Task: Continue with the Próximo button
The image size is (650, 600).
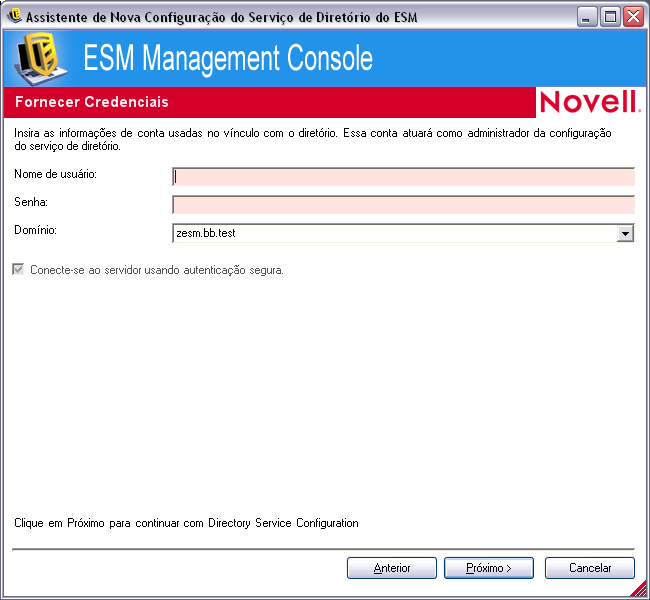Action: pos(489,568)
